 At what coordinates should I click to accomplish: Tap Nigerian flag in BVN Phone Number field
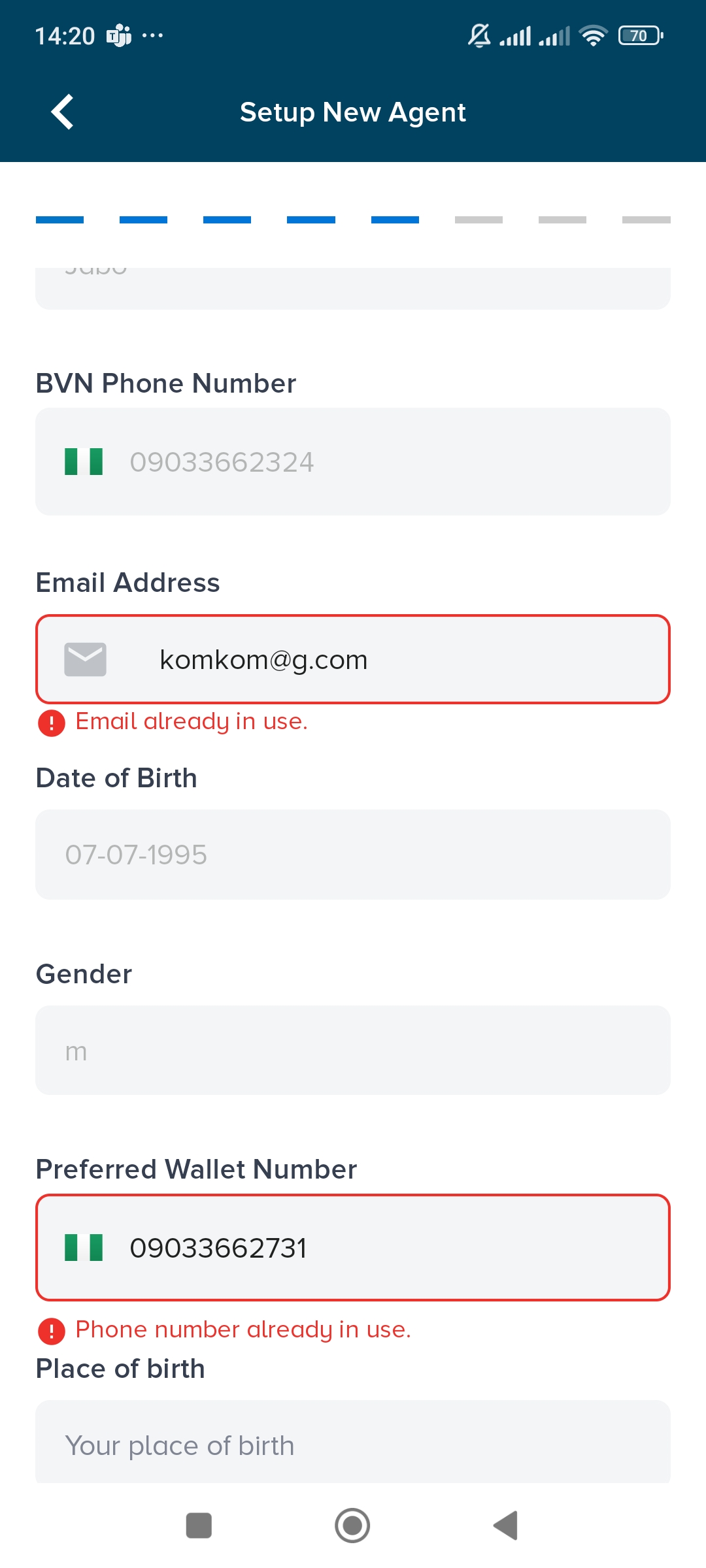click(x=84, y=461)
